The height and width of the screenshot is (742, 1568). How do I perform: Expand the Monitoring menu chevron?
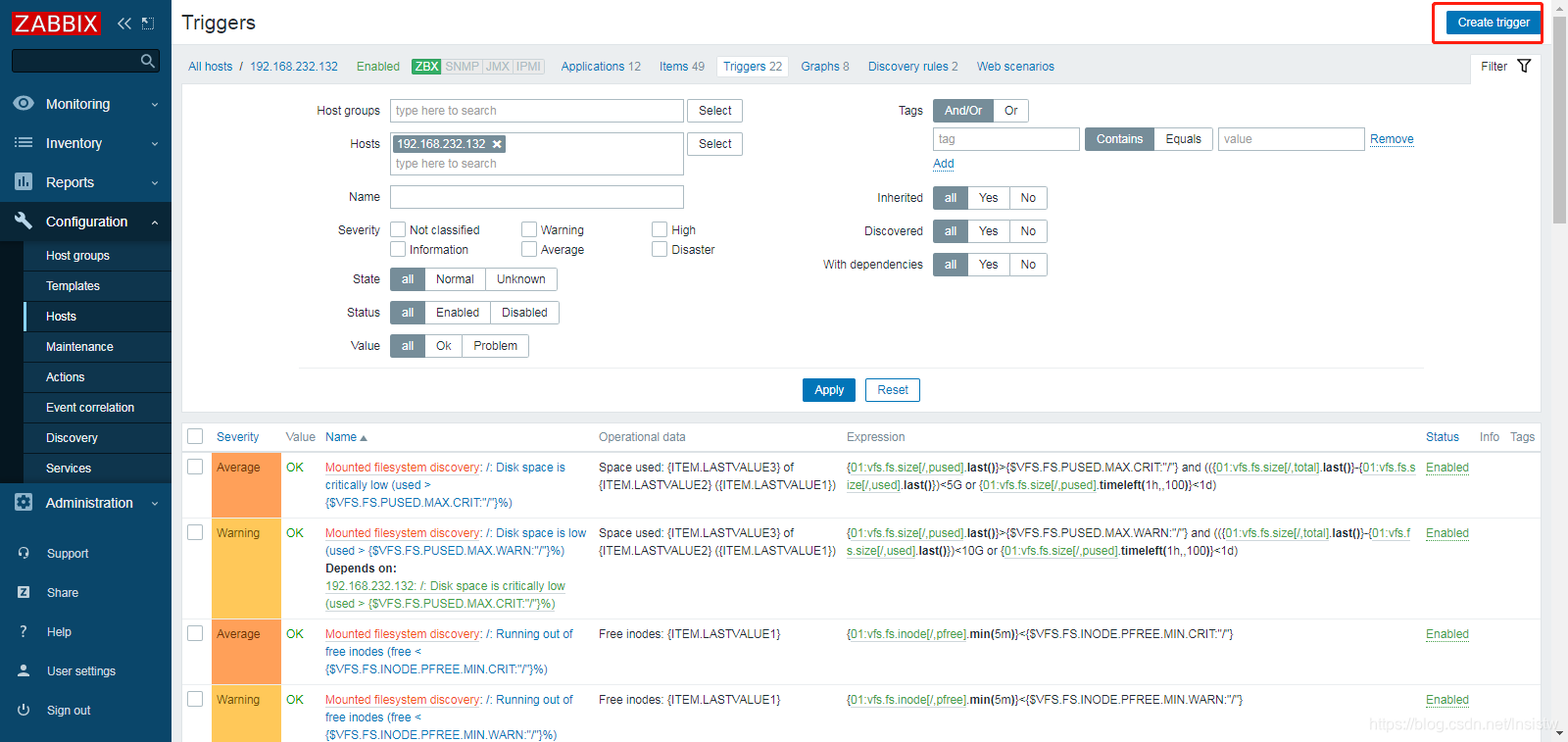coord(155,104)
